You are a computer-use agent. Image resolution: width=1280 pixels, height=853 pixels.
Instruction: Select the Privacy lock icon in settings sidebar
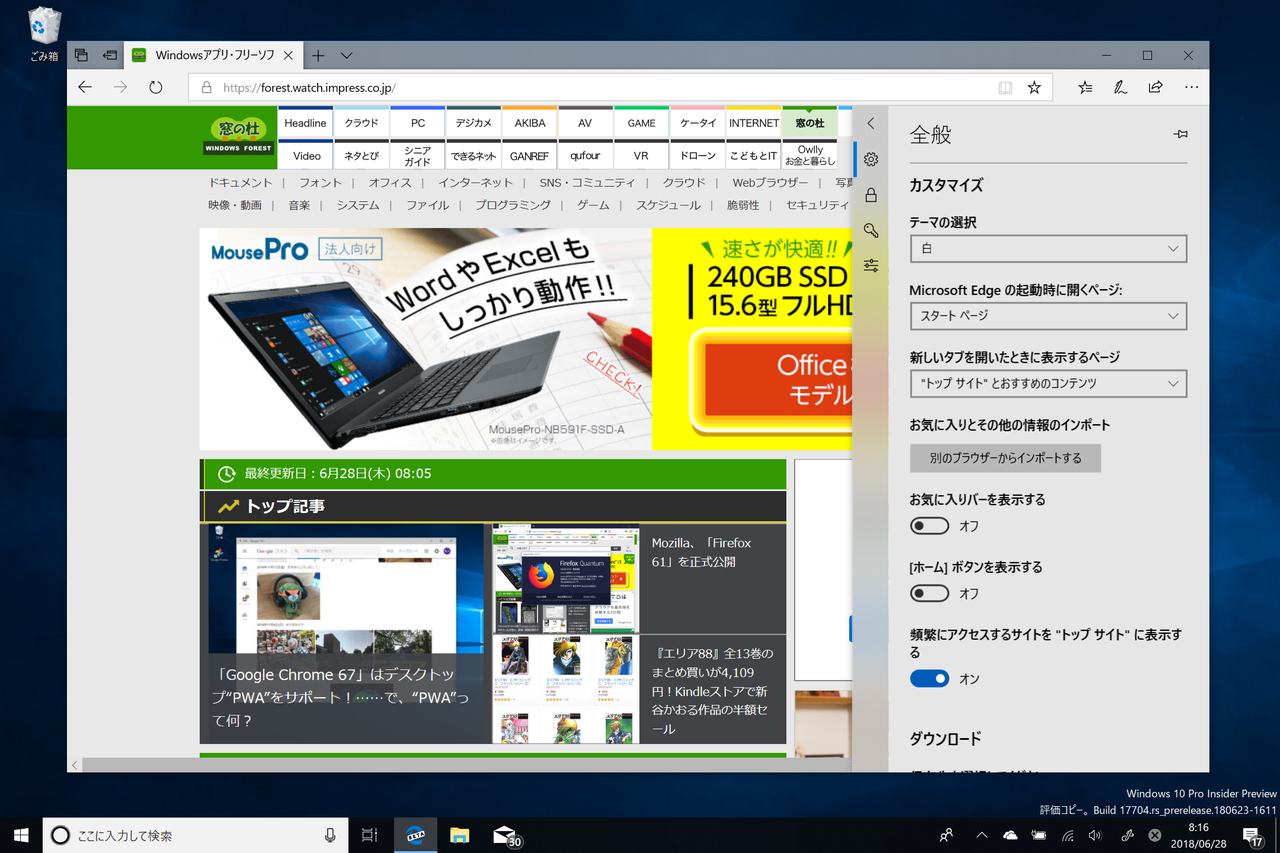(870, 195)
